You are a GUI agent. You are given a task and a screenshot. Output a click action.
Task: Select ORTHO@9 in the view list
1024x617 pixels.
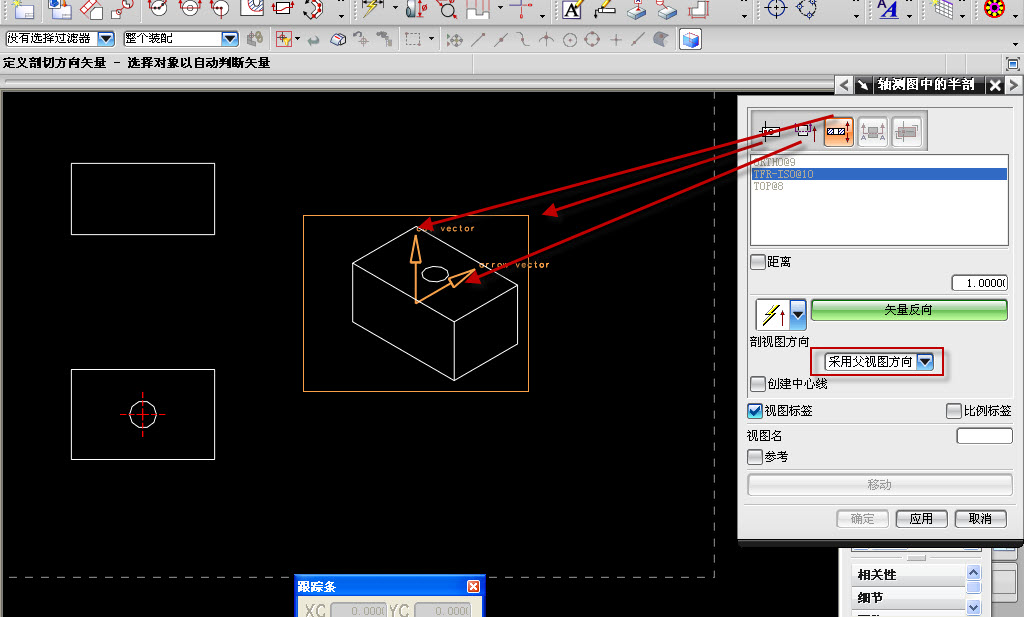point(880,162)
